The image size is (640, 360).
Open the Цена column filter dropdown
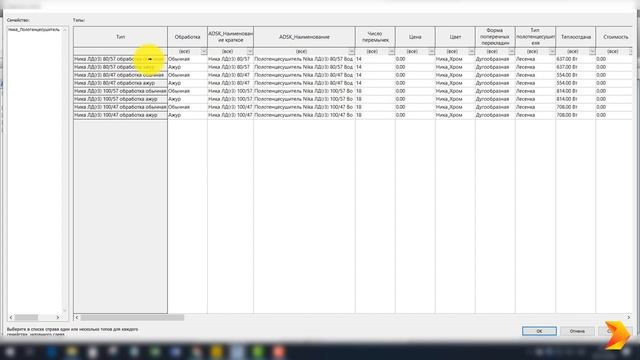point(431,51)
